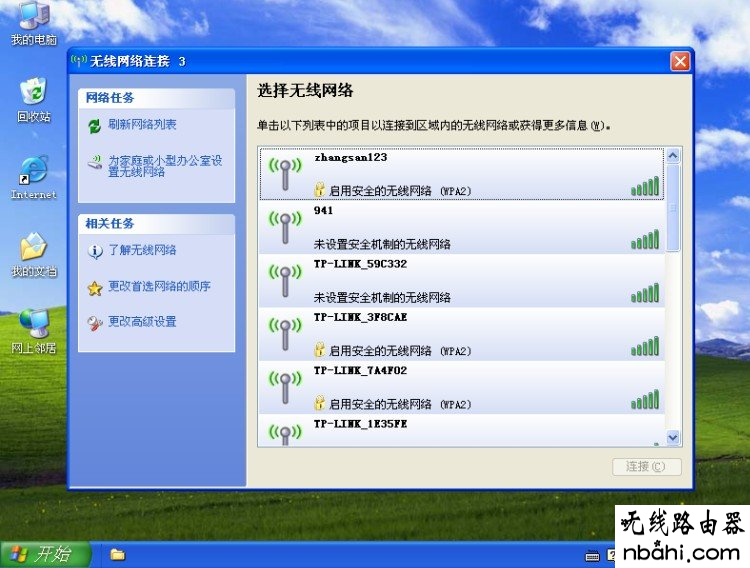750x568 pixels.
Task: Click the keyboard icon in the system tray
Action: (x=592, y=556)
